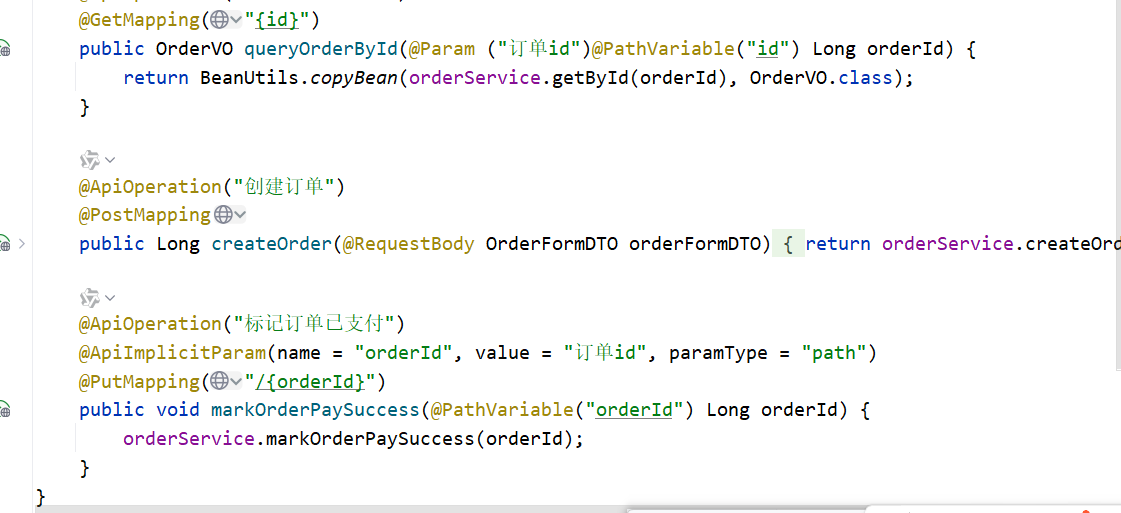The height and width of the screenshot is (513, 1121).
Task: Open the URL dropdown chevron in @PutMapping
Action: [236, 382]
